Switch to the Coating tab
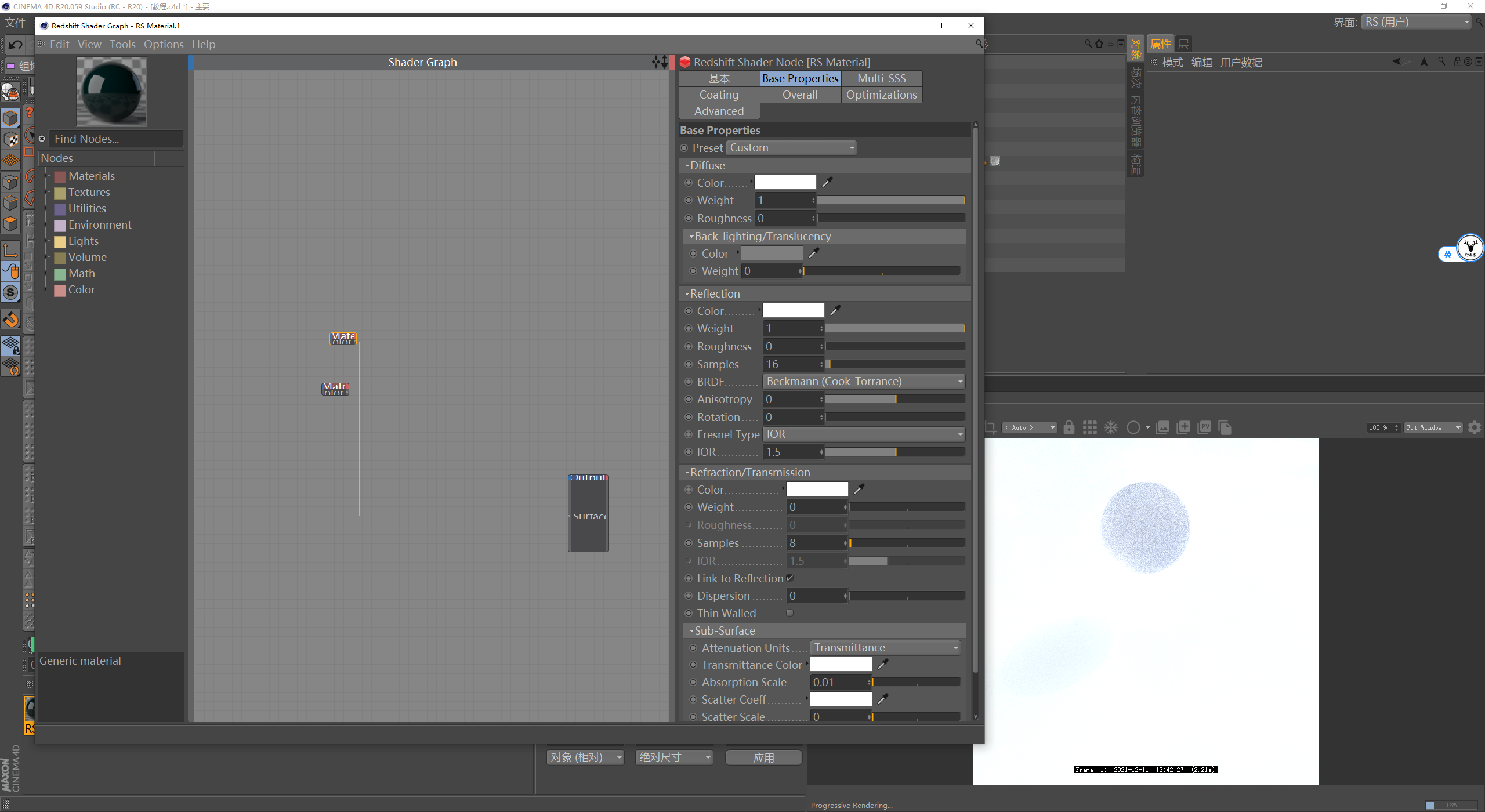The image size is (1485, 812). [x=719, y=95]
